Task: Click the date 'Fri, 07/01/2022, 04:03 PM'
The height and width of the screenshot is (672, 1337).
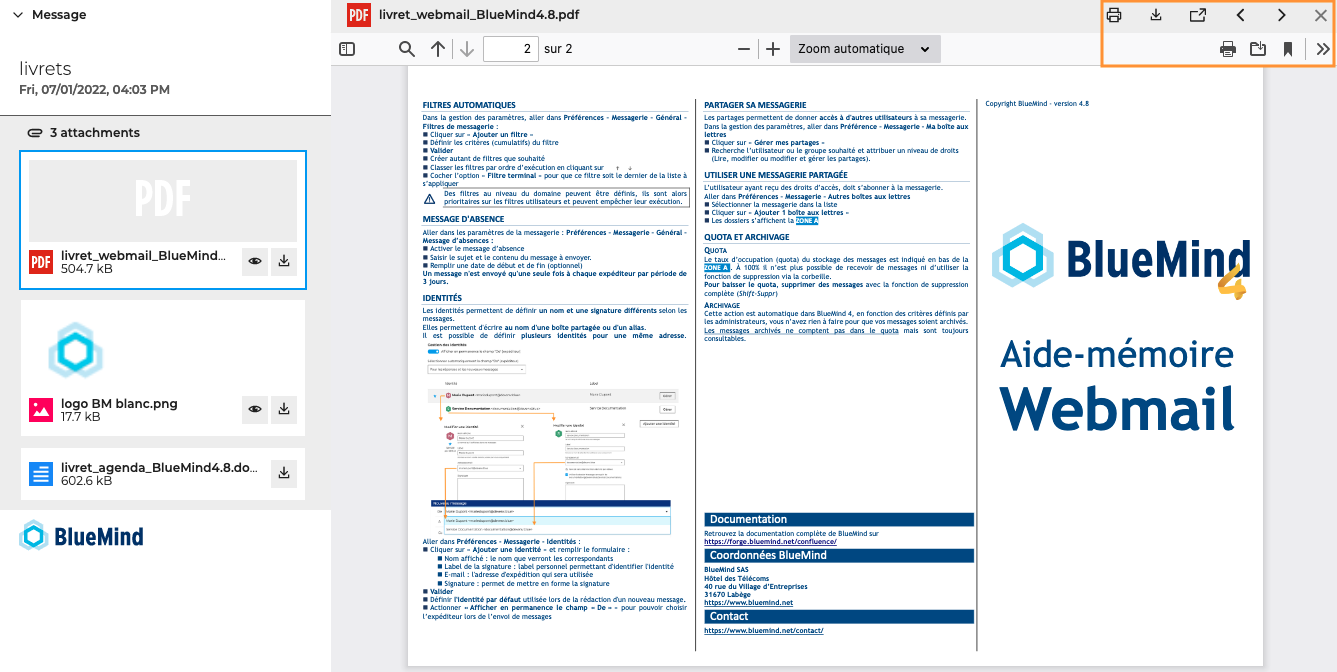Action: [x=94, y=90]
